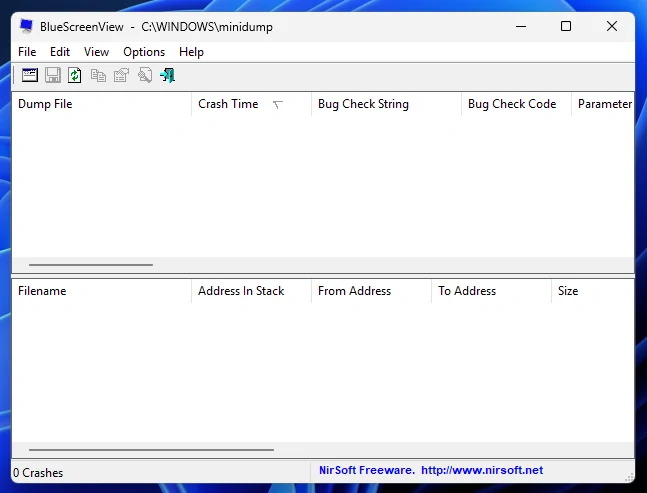Image resolution: width=647 pixels, height=493 pixels.
Task: Click the Crash Time sort arrow indicator
Action: (x=278, y=105)
